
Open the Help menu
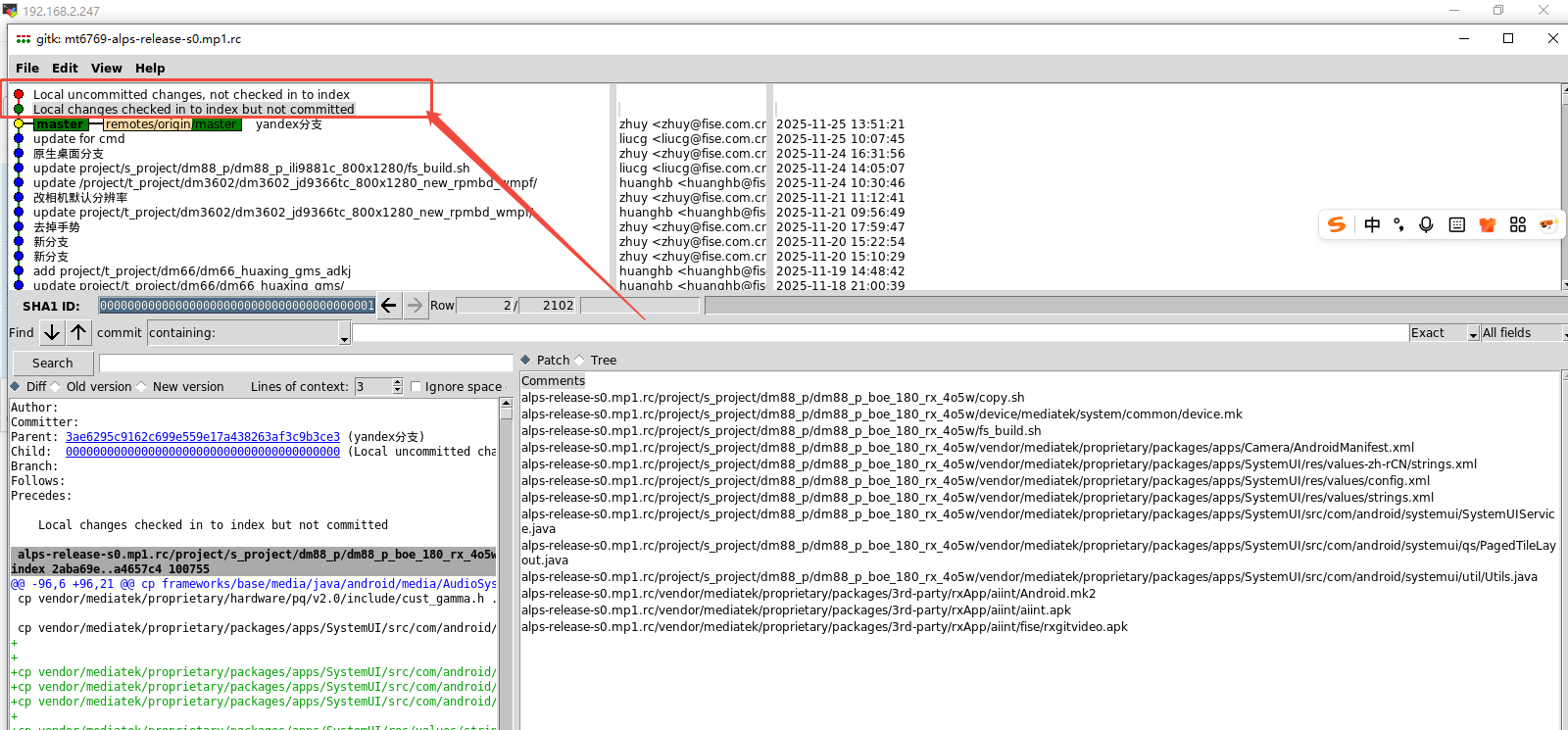pos(150,68)
